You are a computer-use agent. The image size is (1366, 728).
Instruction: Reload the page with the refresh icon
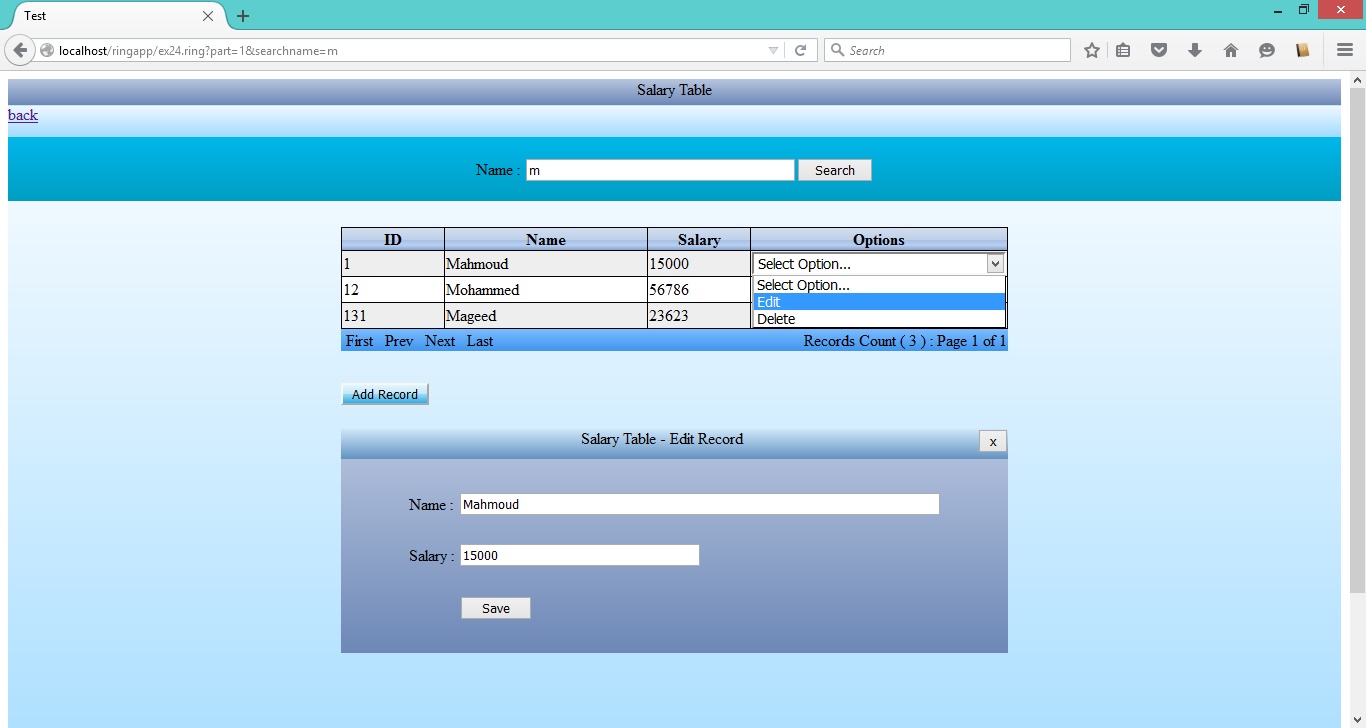click(x=801, y=49)
